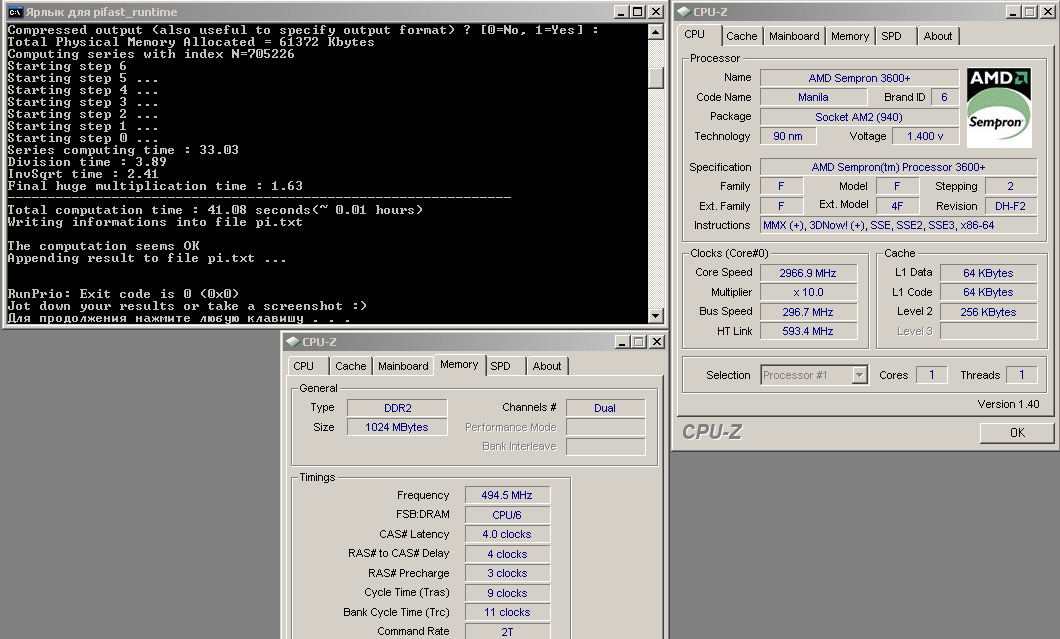Click the Channels # value Dual
The width and height of the screenshot is (1060, 639).
605,408
